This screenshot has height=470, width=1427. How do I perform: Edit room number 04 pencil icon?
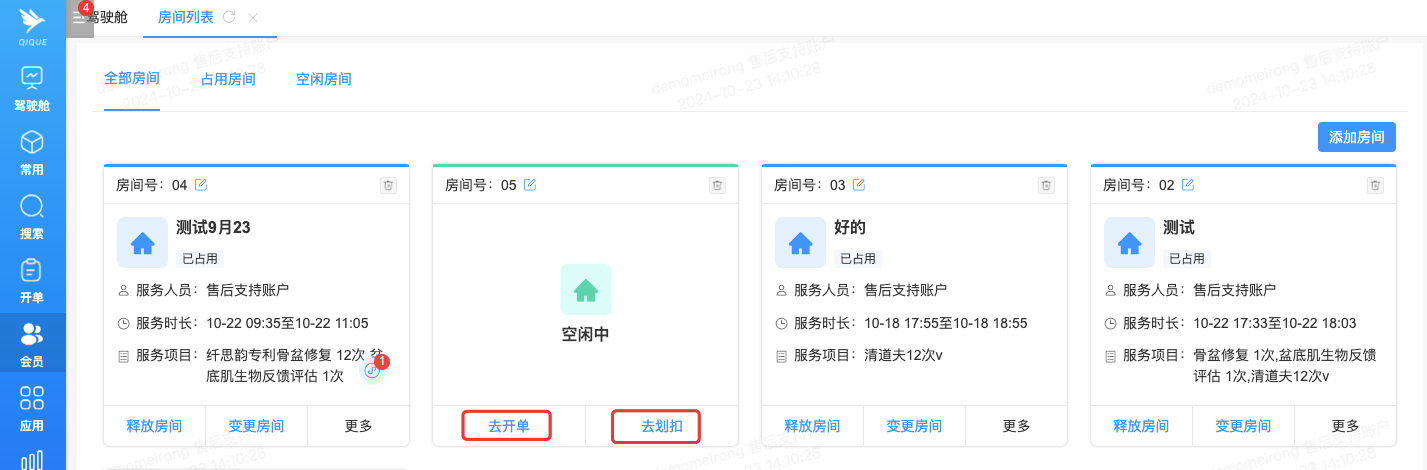[x=201, y=185]
